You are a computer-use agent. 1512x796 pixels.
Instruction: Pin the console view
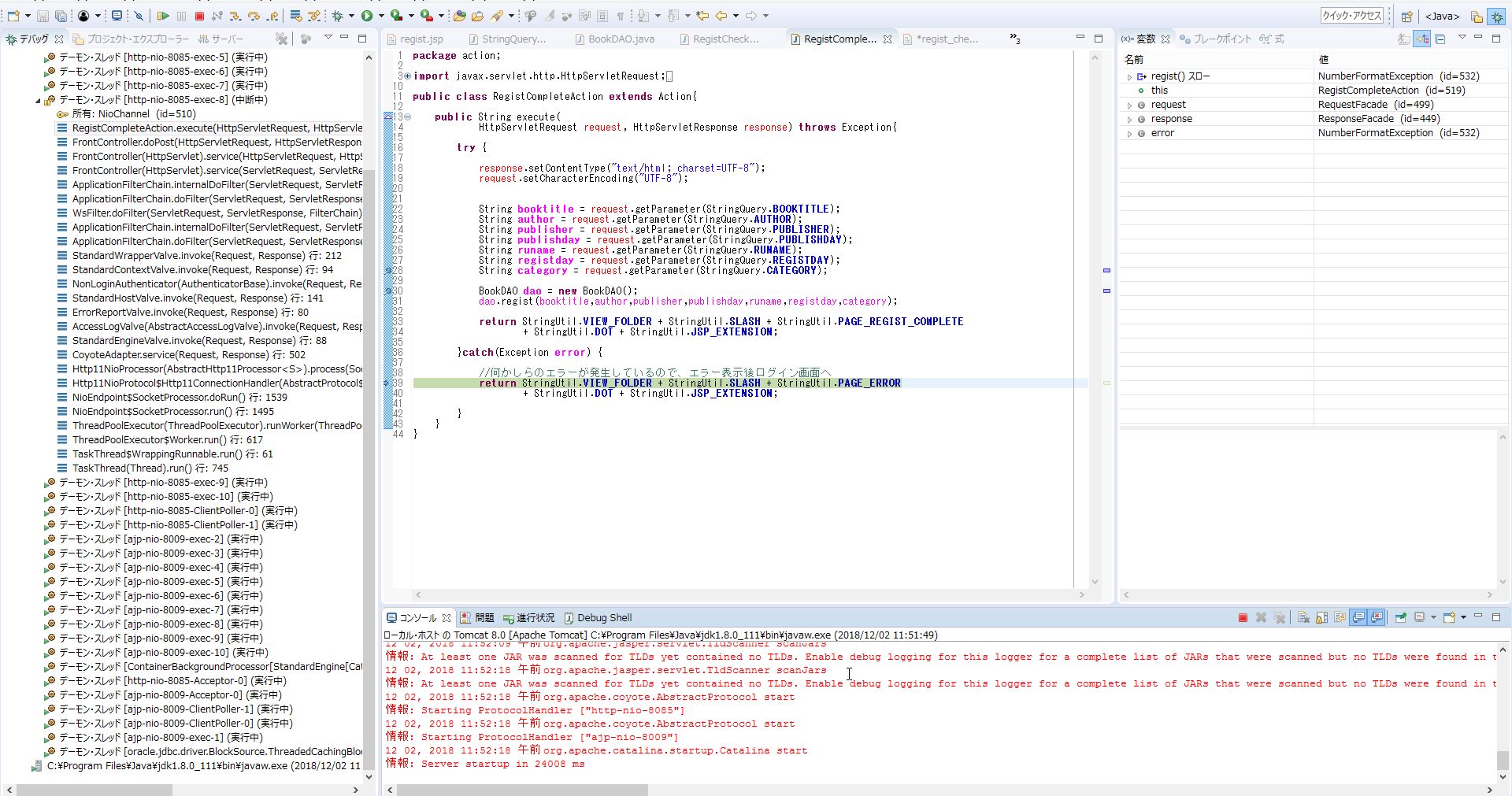click(x=1401, y=617)
